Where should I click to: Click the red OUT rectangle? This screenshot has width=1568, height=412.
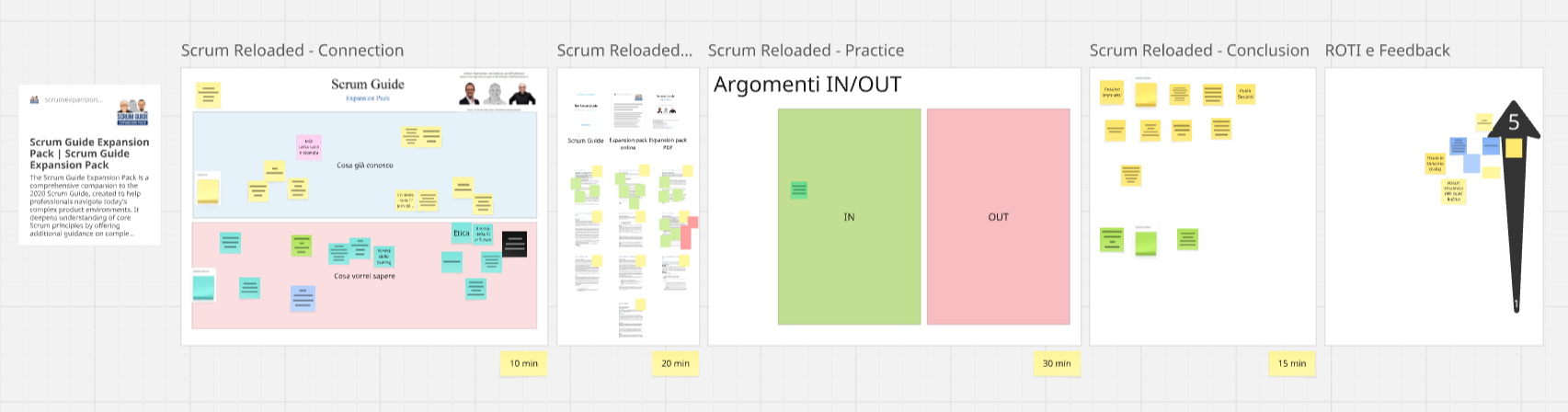[998, 217]
